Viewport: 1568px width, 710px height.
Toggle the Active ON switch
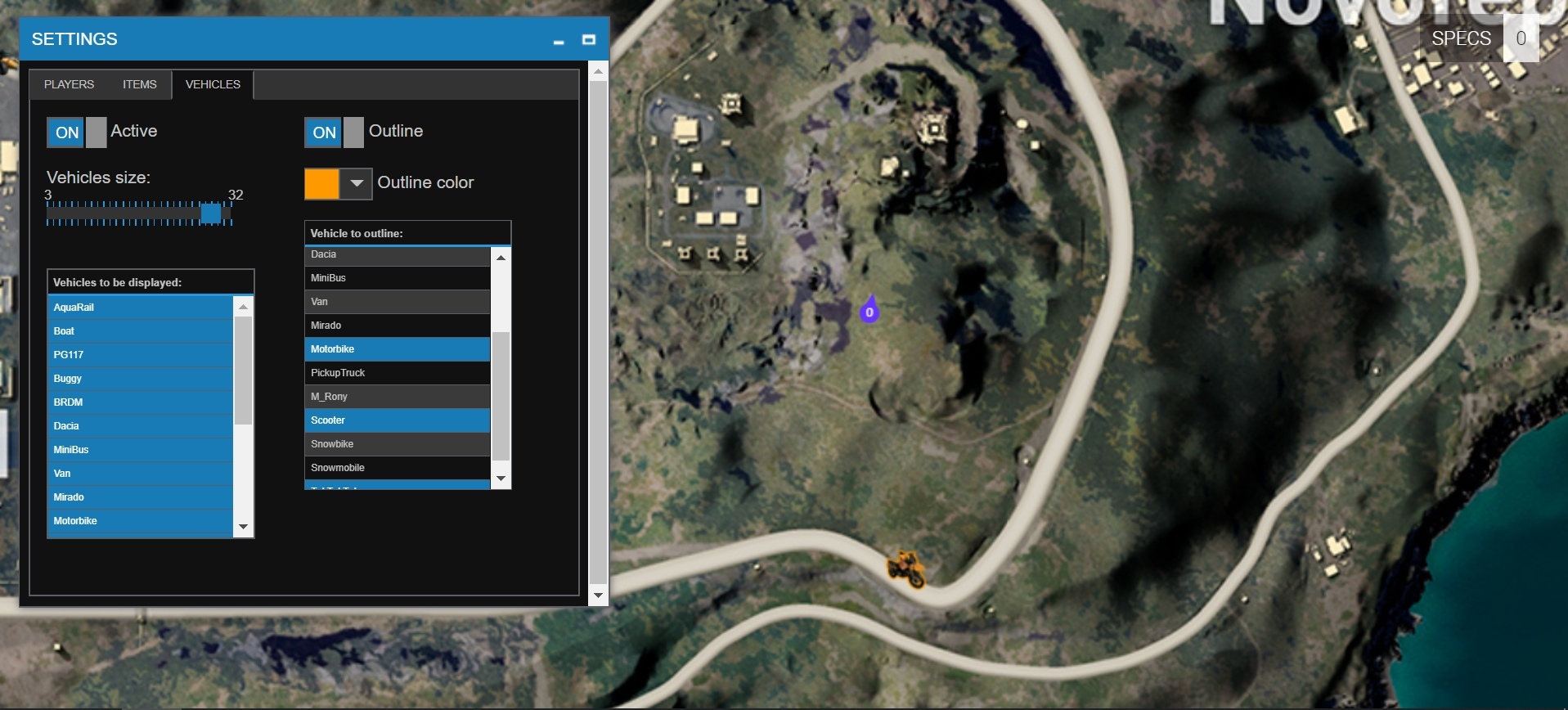tap(77, 133)
